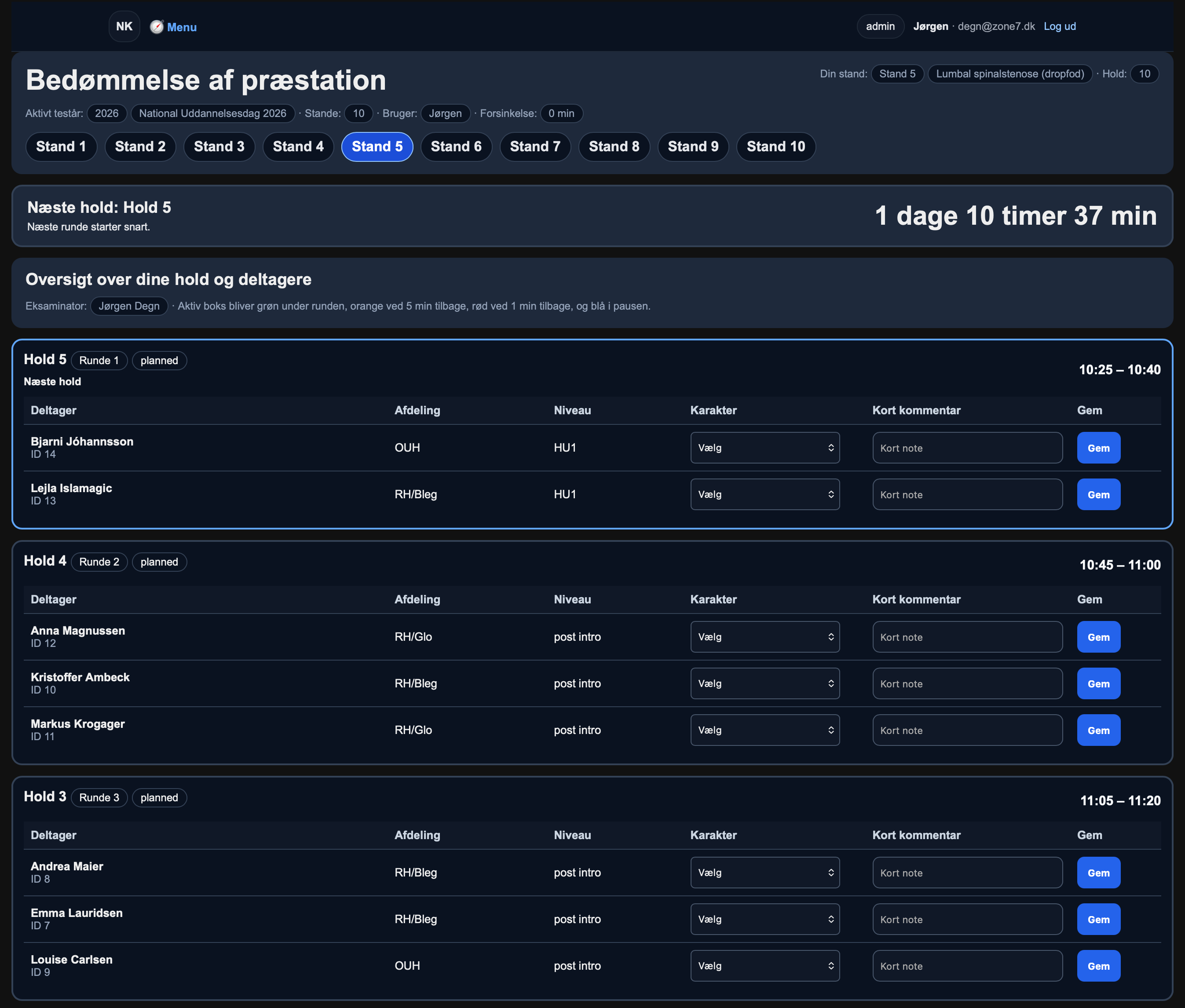Switch to the Stand 7 tab

(x=535, y=147)
